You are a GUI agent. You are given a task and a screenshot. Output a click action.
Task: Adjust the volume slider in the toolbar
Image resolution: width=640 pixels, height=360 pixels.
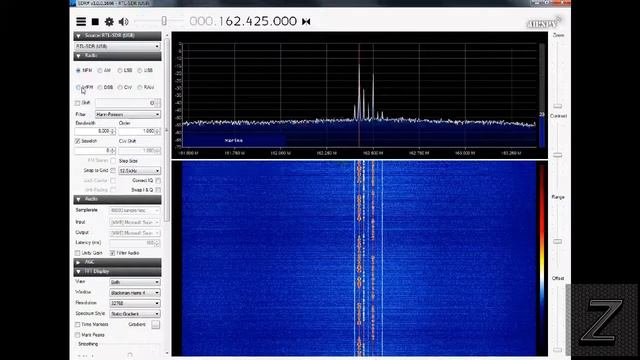pos(164,21)
